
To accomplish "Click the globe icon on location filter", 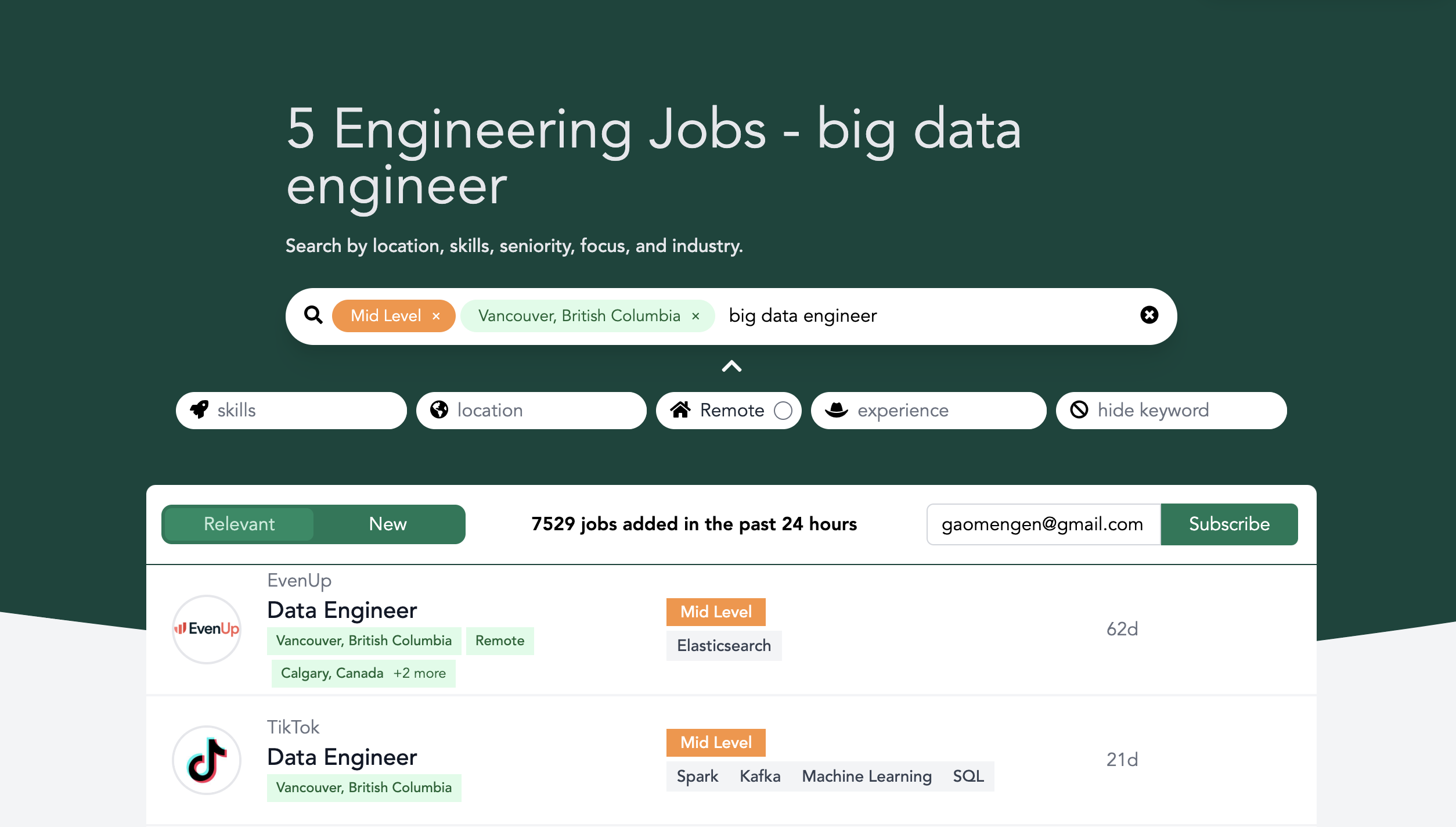I will [440, 409].
